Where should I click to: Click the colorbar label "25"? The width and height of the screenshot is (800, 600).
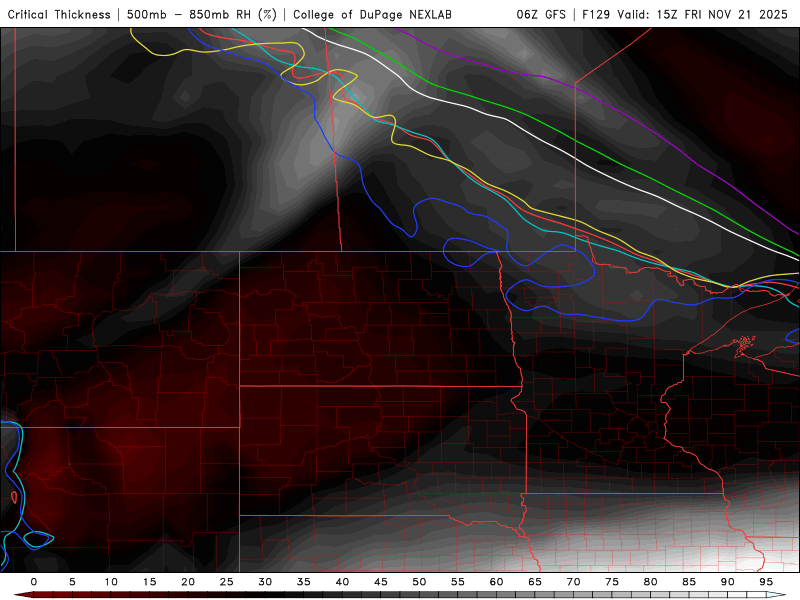pos(227,582)
